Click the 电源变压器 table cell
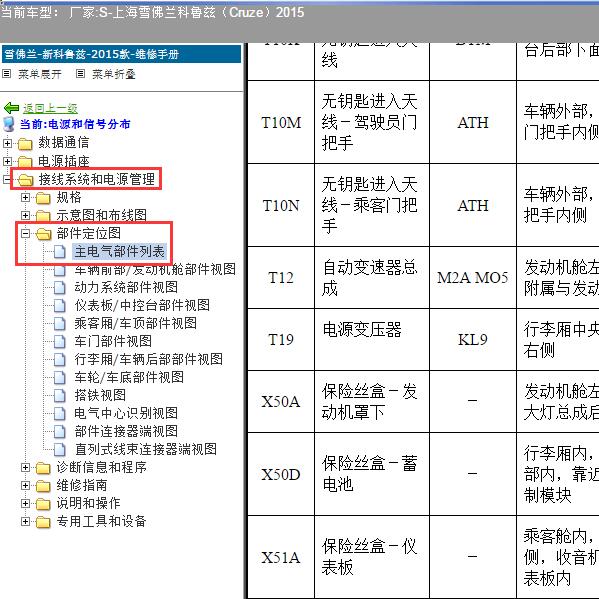Image resolution: width=599 pixels, height=599 pixels. [372, 339]
